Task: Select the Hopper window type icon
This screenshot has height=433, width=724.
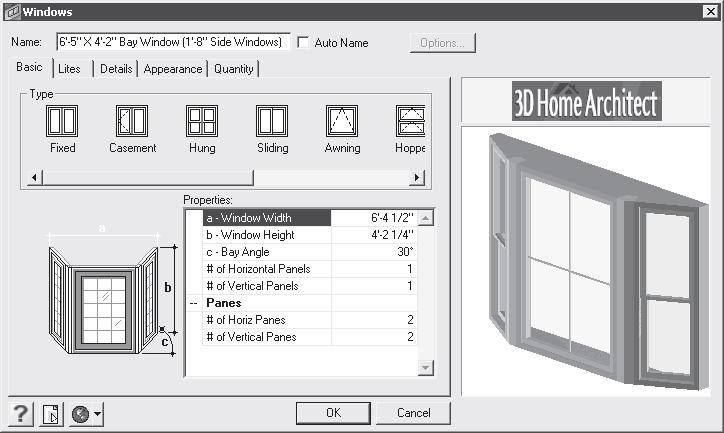Action: [411, 121]
